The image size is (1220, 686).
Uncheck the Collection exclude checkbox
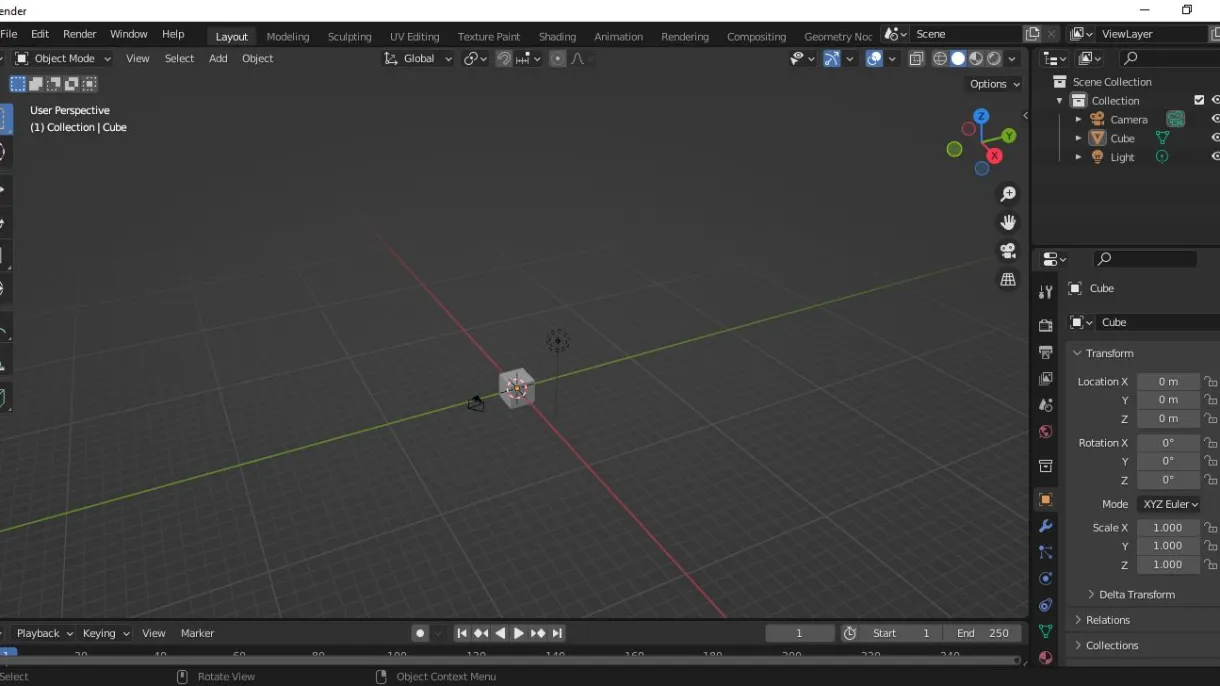tap(1199, 100)
